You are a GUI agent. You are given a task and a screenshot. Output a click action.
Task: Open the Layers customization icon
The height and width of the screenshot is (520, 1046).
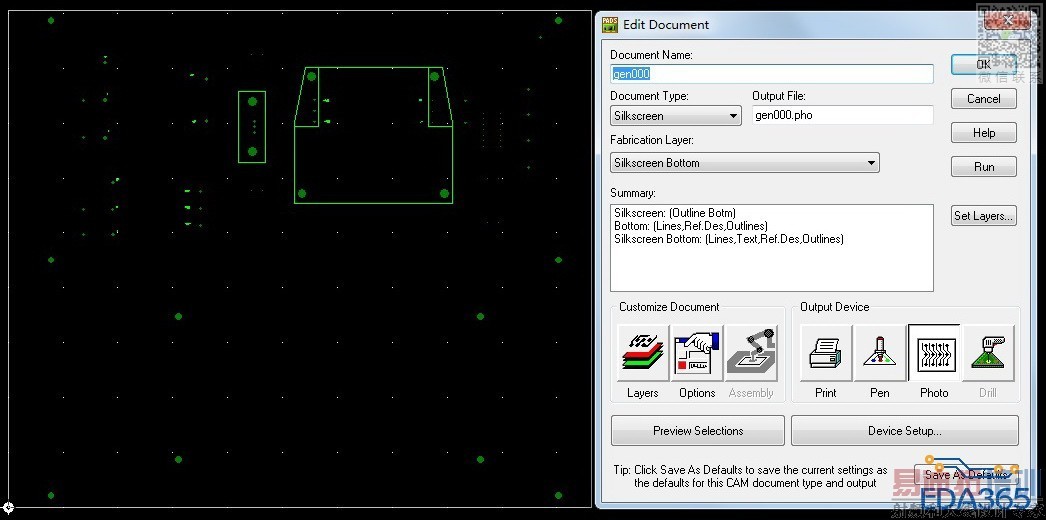[643, 353]
